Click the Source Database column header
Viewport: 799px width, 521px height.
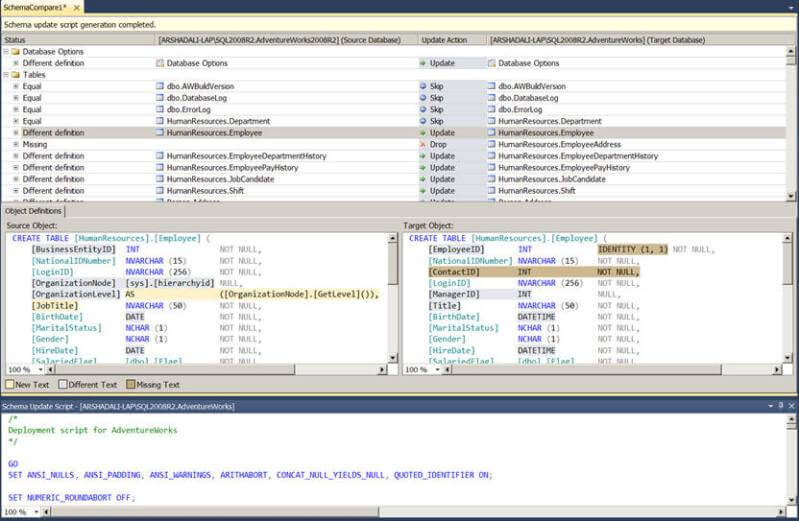point(287,40)
